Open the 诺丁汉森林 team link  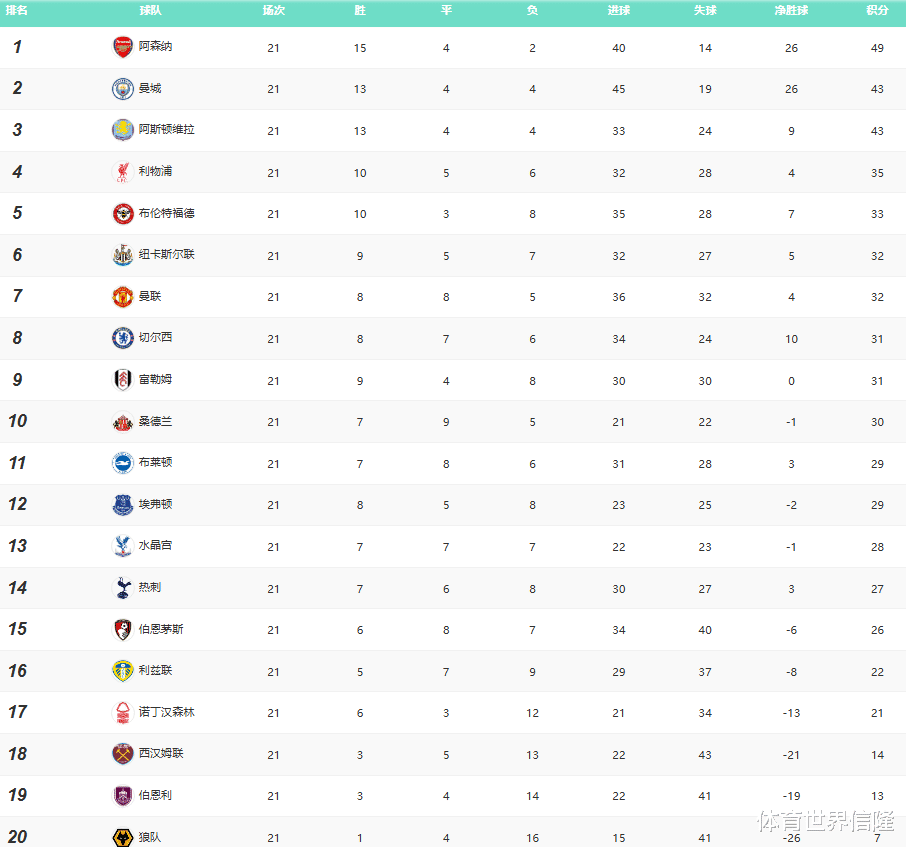[166, 712]
